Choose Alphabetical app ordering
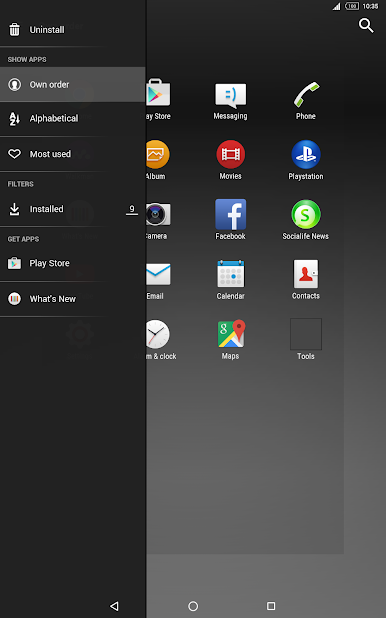This screenshot has width=386, height=618. point(73,119)
